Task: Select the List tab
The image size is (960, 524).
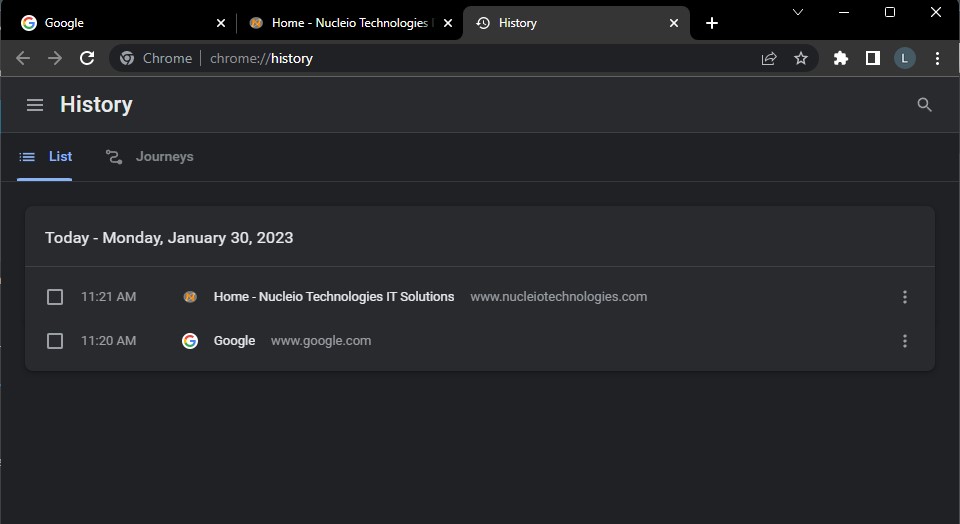Action: tap(45, 157)
